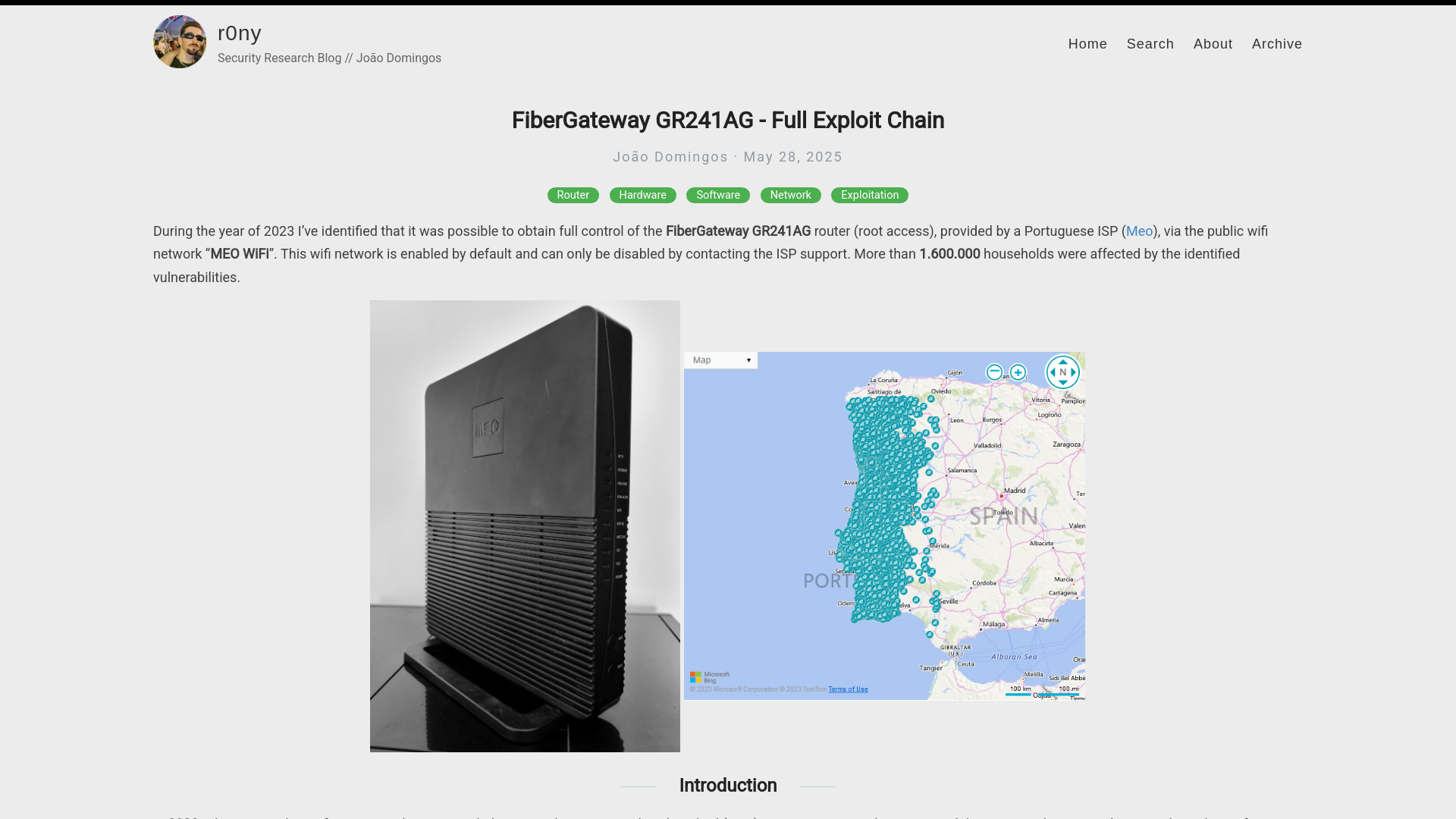This screenshot has width=1456, height=819.
Task: Open the map Terms of Use link
Action: [848, 689]
